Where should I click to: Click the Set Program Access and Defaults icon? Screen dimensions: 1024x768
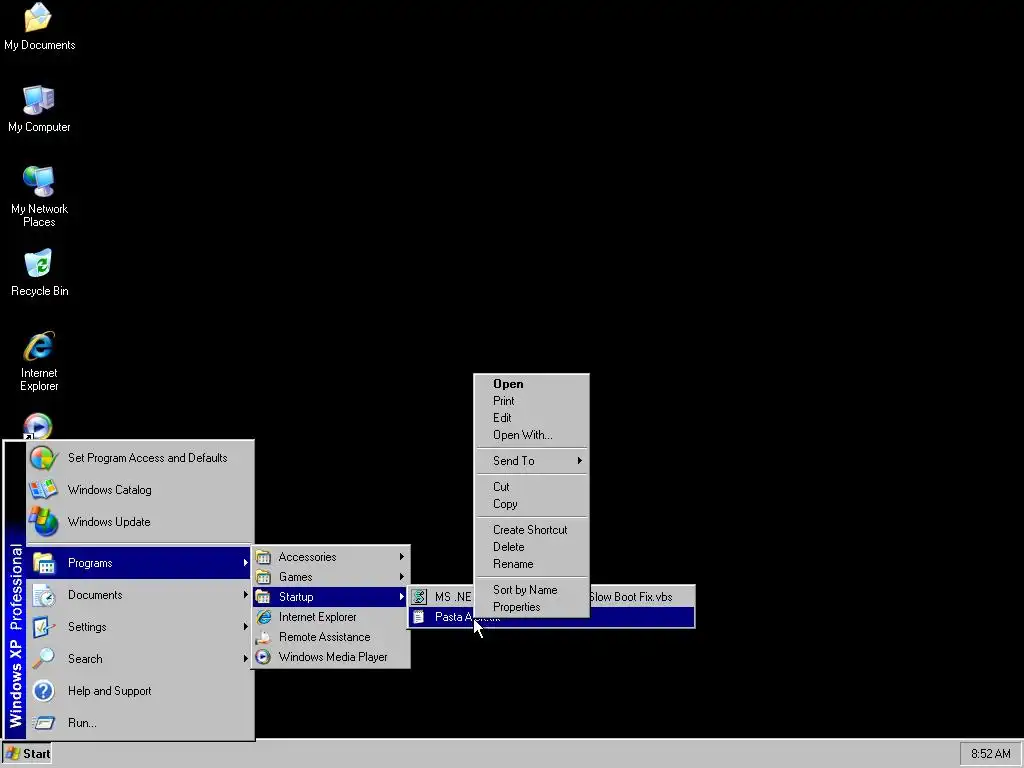[44, 458]
